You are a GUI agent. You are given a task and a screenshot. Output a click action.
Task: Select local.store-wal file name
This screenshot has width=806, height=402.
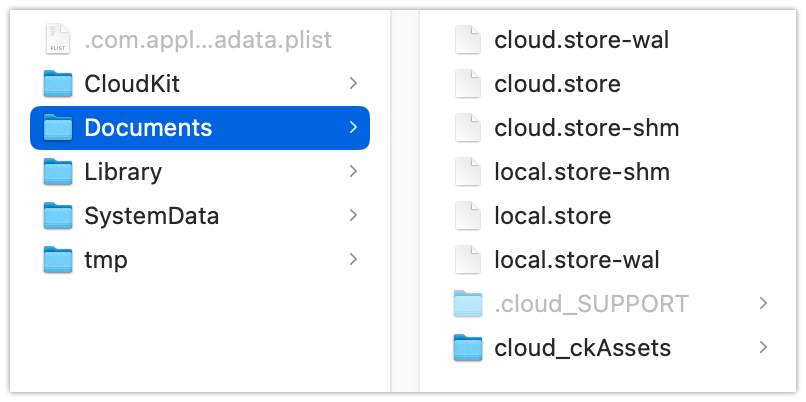[x=577, y=260]
